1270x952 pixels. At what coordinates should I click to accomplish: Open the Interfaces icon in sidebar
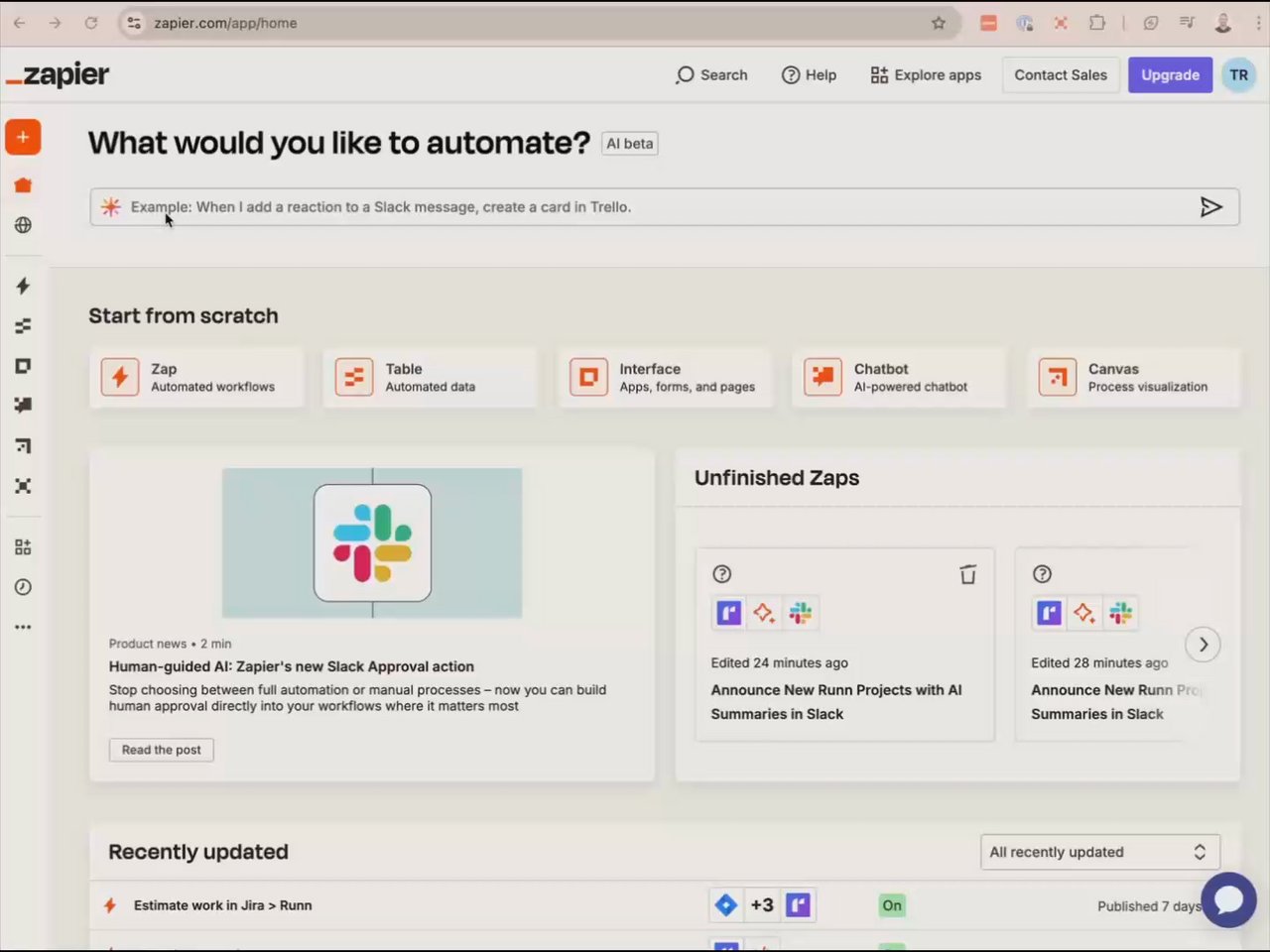23,366
